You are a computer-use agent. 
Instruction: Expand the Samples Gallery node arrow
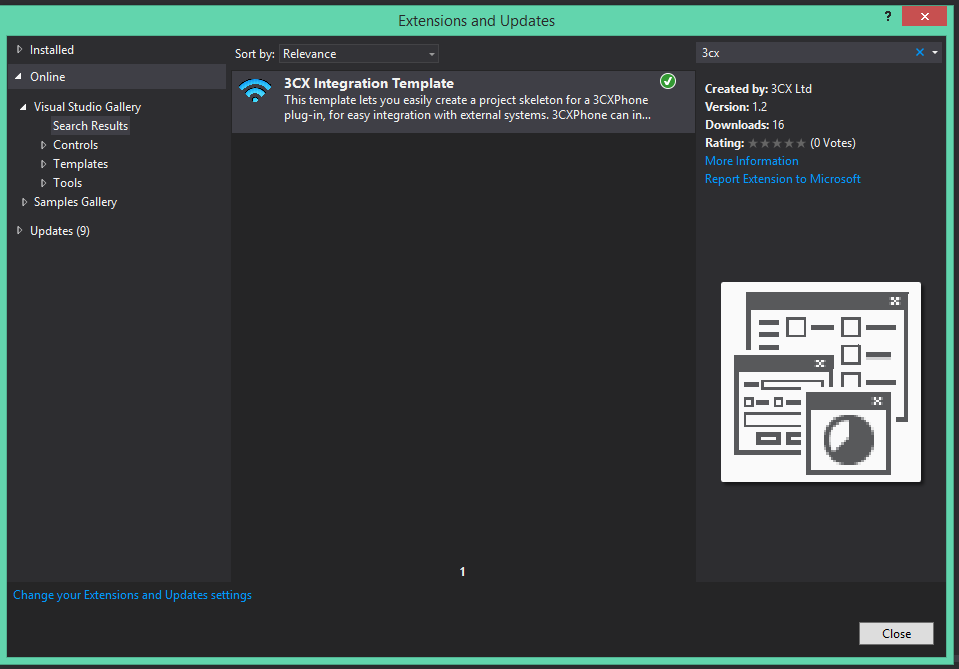click(24, 202)
